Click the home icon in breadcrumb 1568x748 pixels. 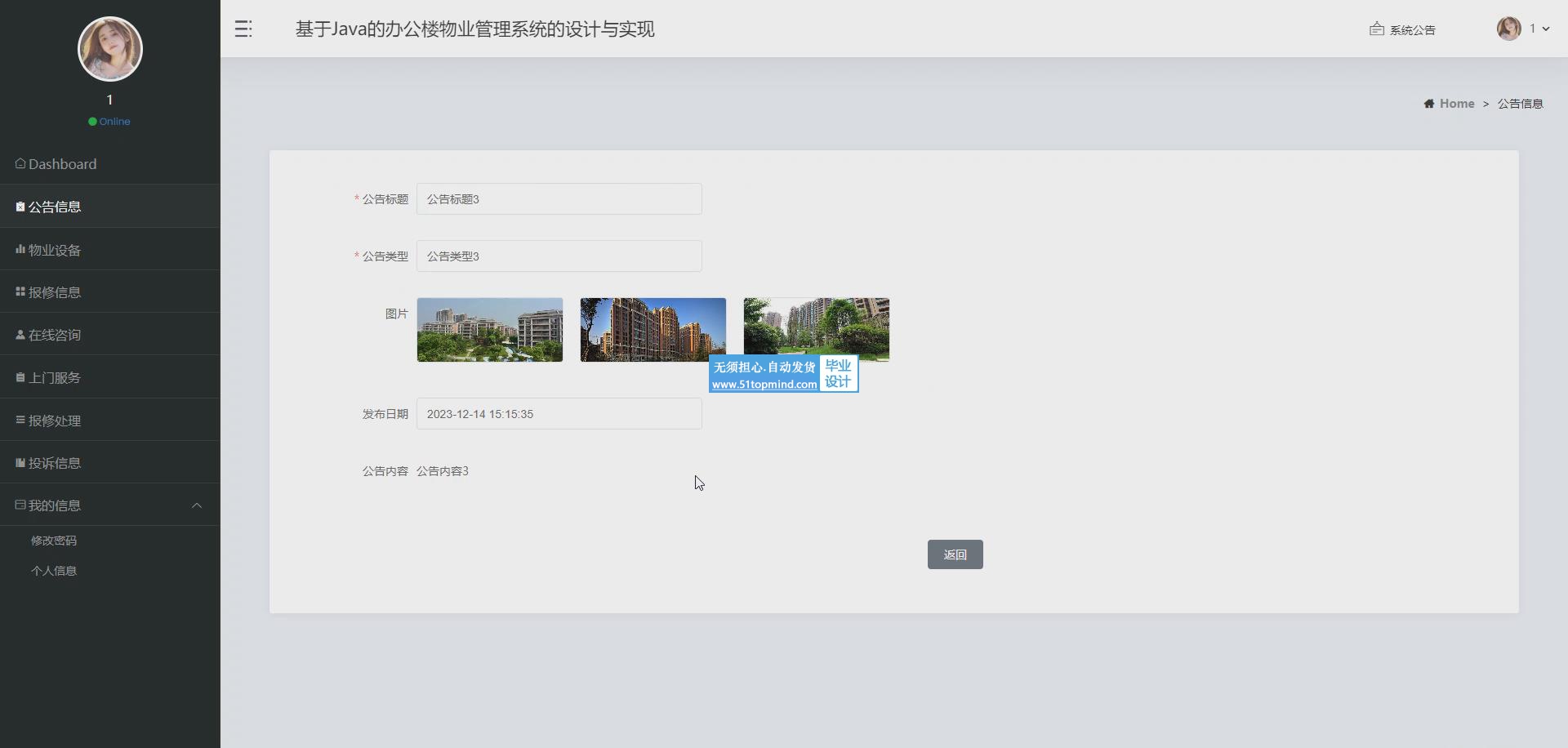click(x=1429, y=104)
